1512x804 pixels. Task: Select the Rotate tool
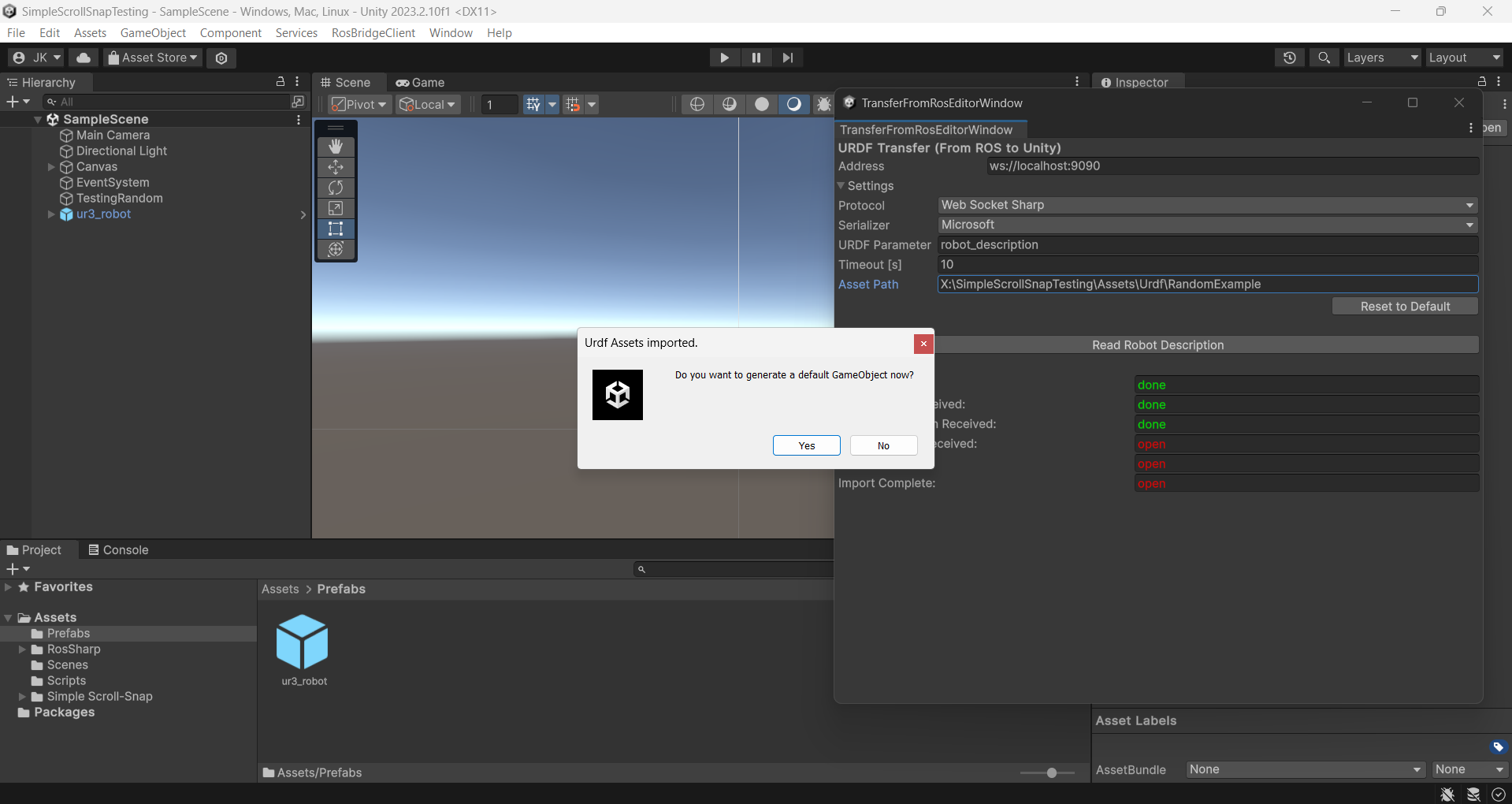point(336,188)
